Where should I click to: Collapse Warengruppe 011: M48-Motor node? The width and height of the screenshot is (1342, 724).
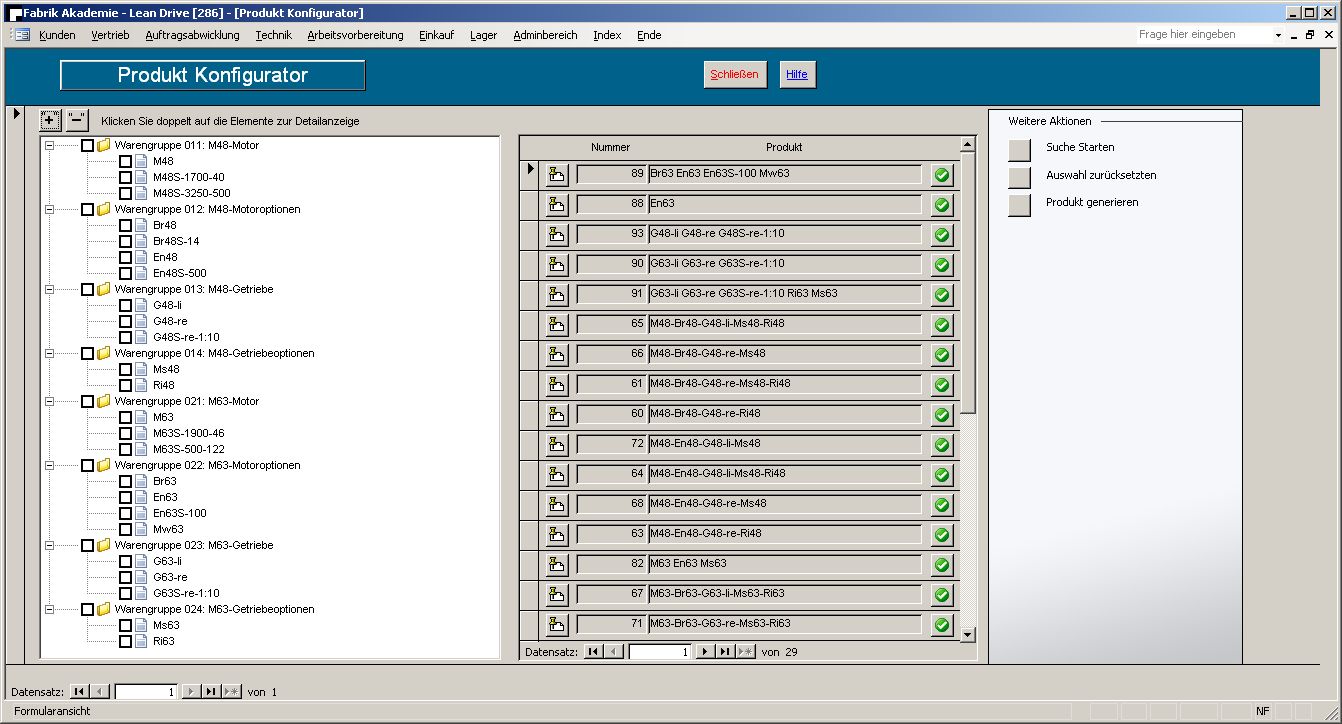point(49,145)
